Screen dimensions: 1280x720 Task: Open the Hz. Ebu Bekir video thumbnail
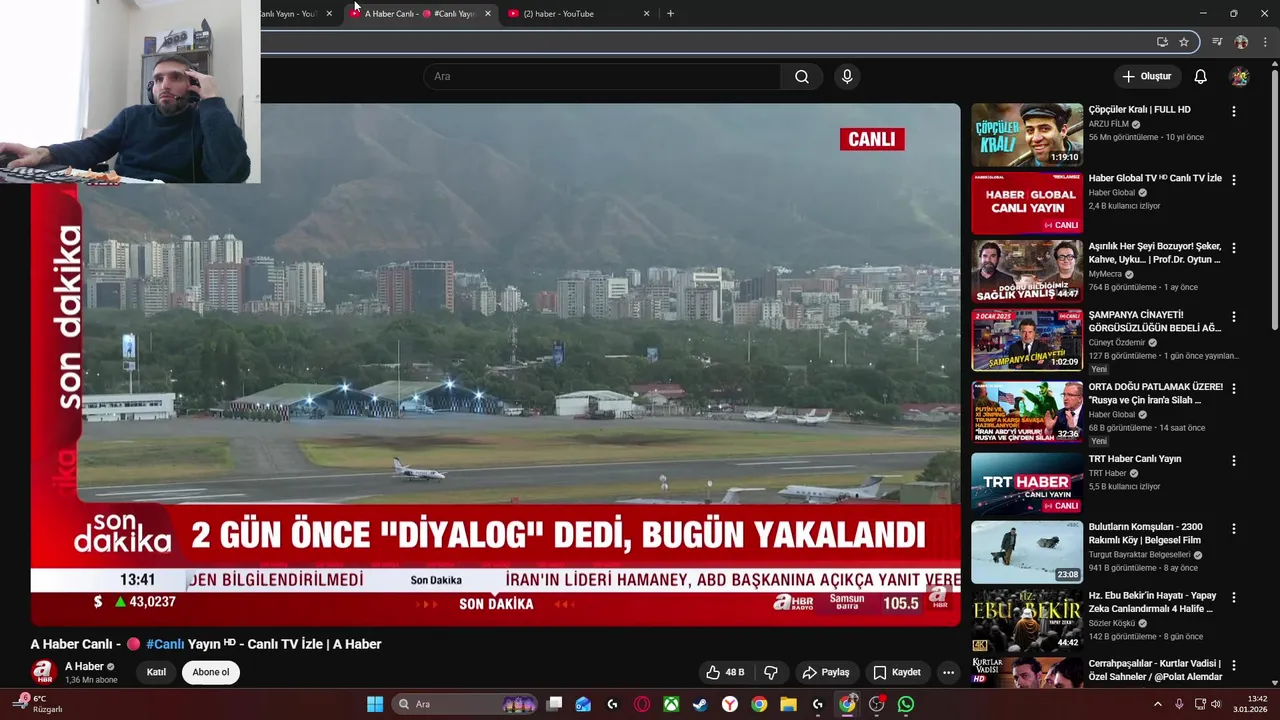point(1027,621)
